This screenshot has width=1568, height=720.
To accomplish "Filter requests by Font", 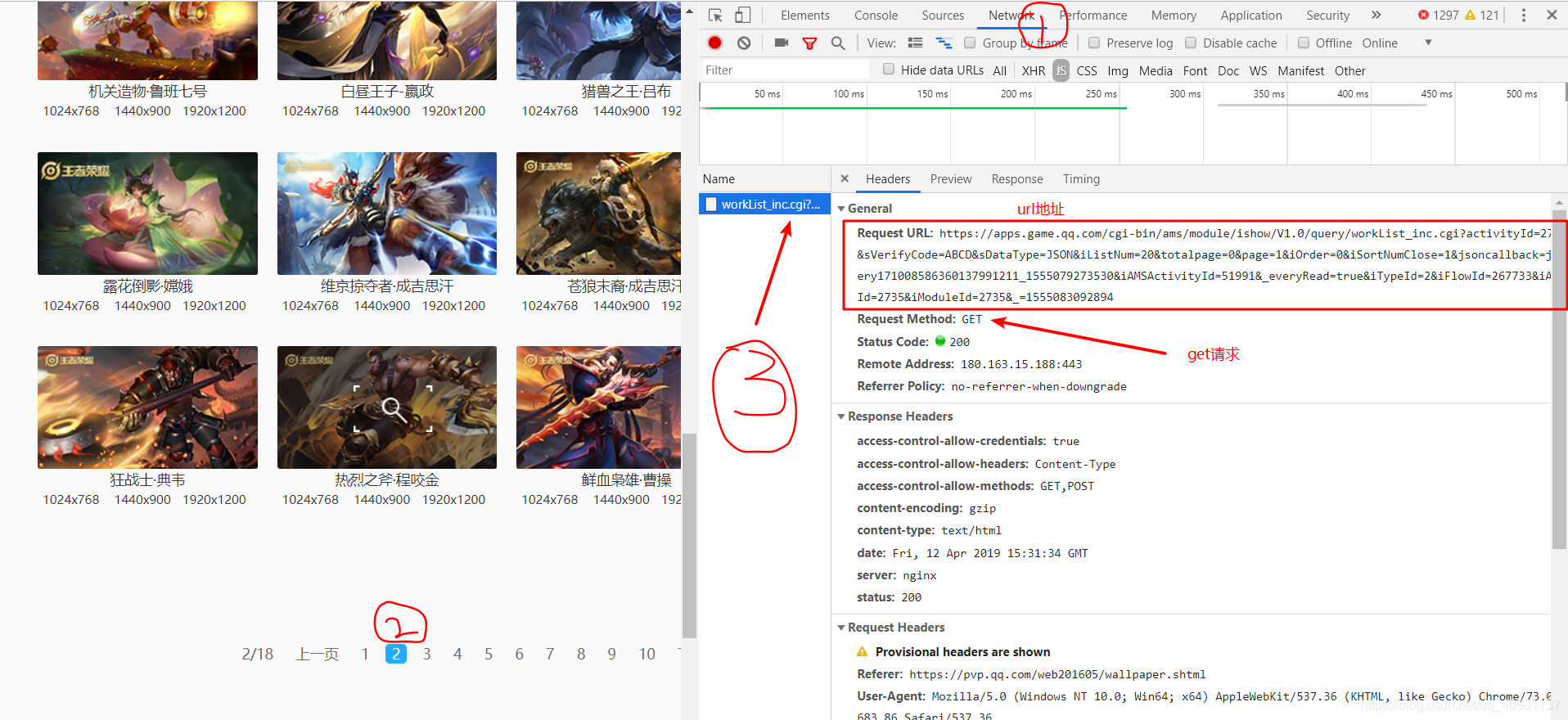I will click(x=1195, y=71).
